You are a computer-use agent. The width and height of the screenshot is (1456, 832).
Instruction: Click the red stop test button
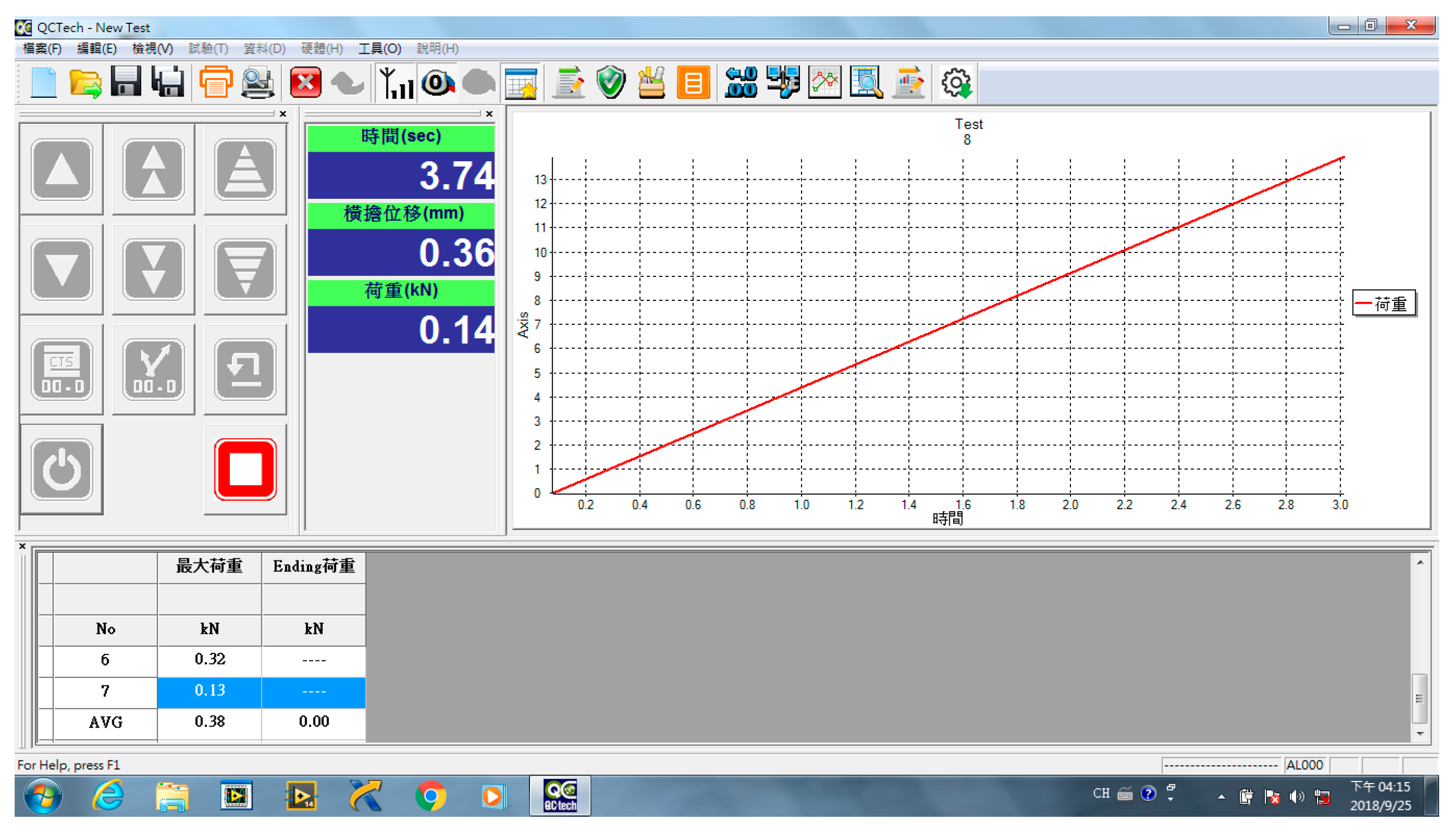(245, 469)
